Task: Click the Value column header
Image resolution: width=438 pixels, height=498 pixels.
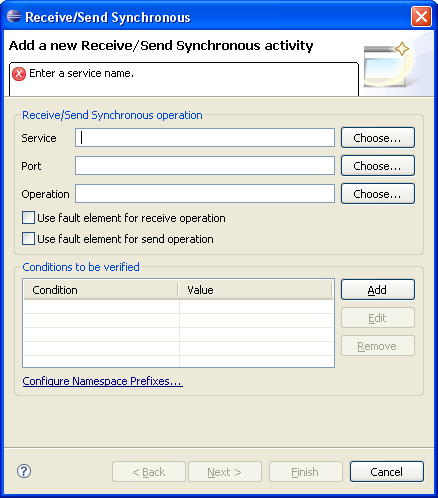Action: click(x=255, y=290)
